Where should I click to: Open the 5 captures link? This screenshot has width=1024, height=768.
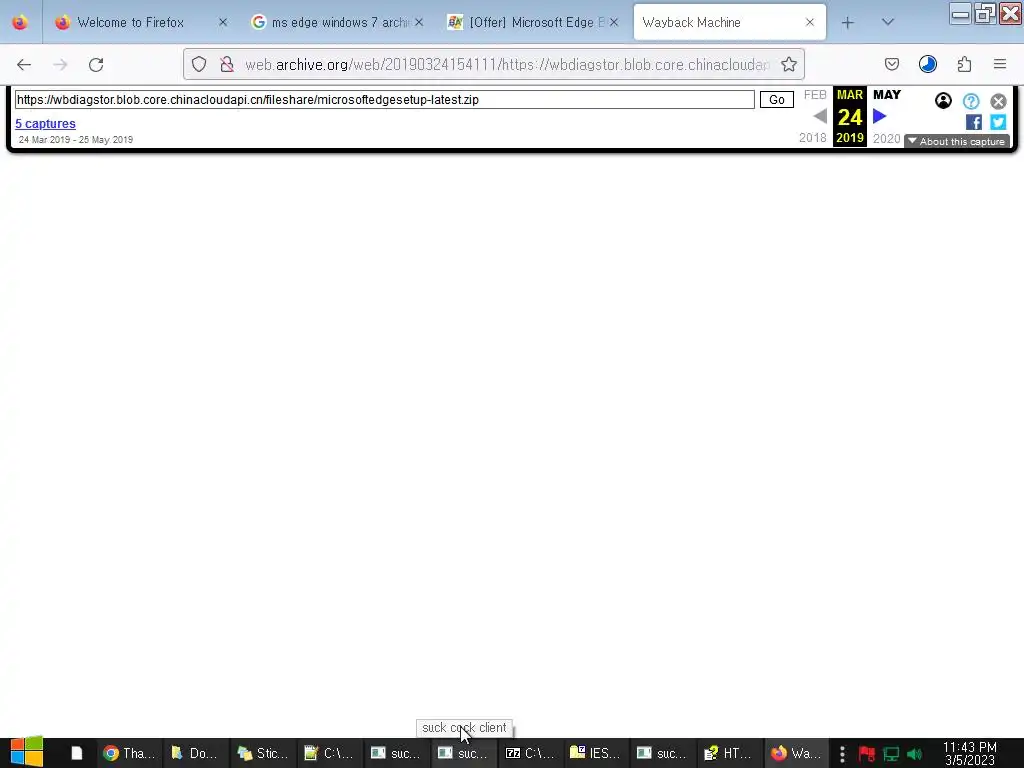[x=45, y=123]
